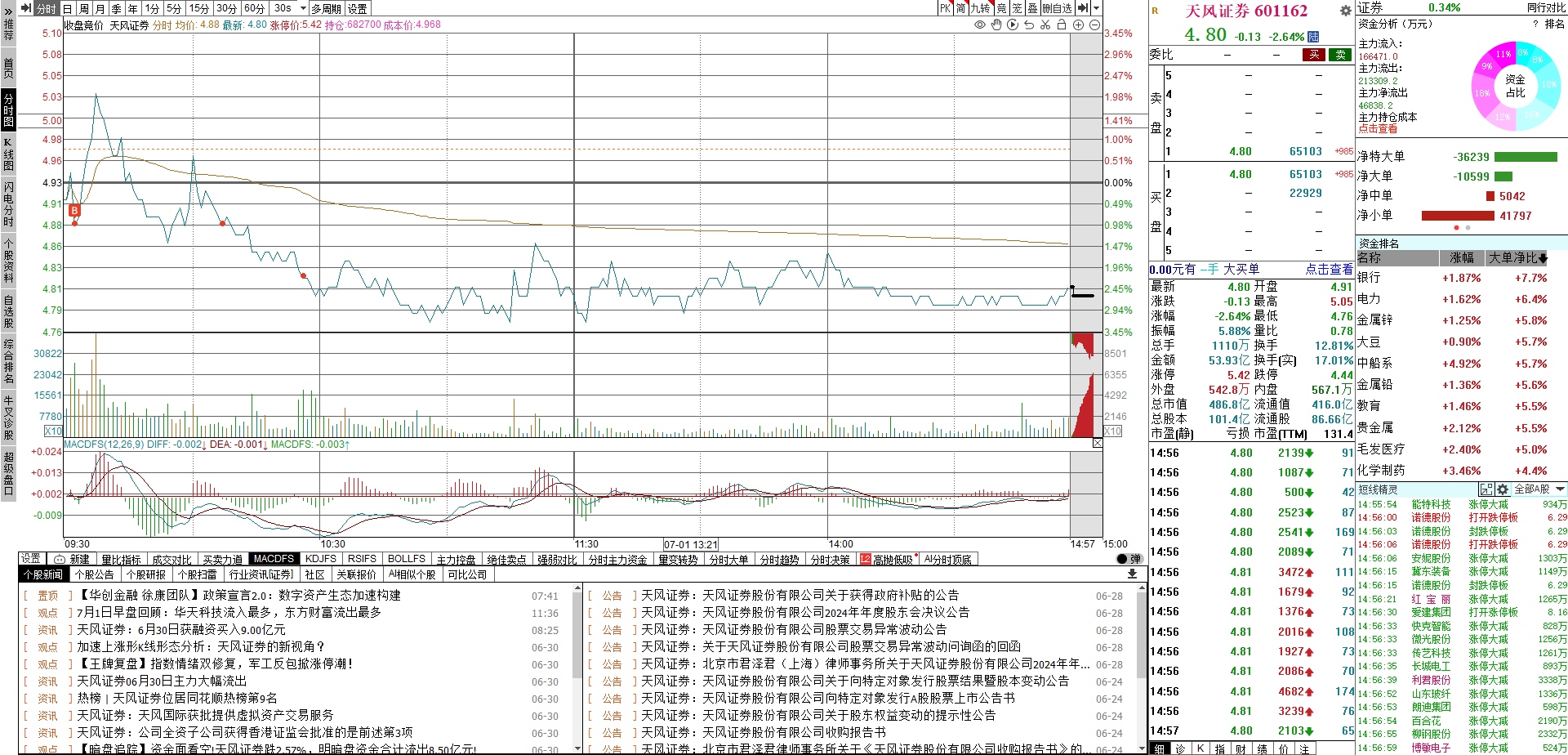
Task: Click the 叠 overlay toolbar button
Action: (x=1032, y=8)
